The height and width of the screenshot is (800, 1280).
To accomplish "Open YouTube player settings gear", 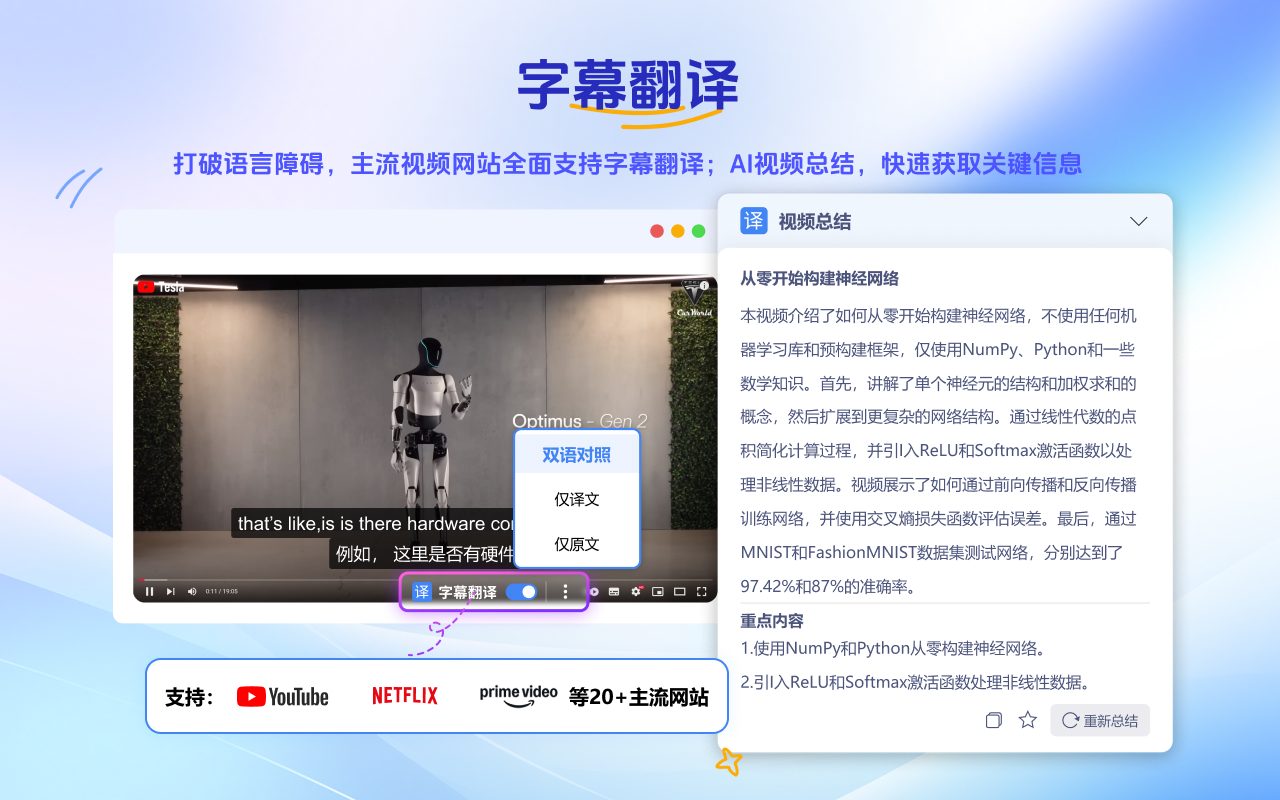I will coord(635,591).
